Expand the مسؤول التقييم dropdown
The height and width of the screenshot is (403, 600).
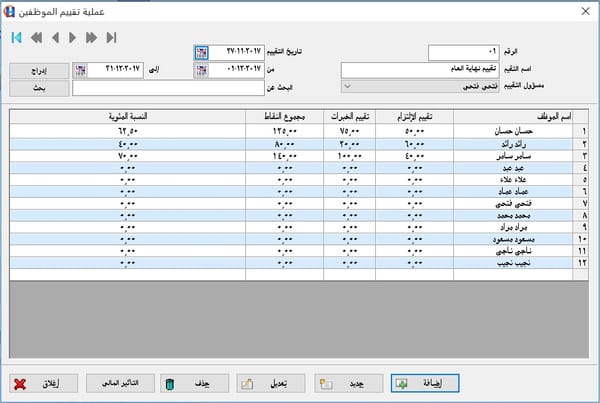tap(347, 86)
